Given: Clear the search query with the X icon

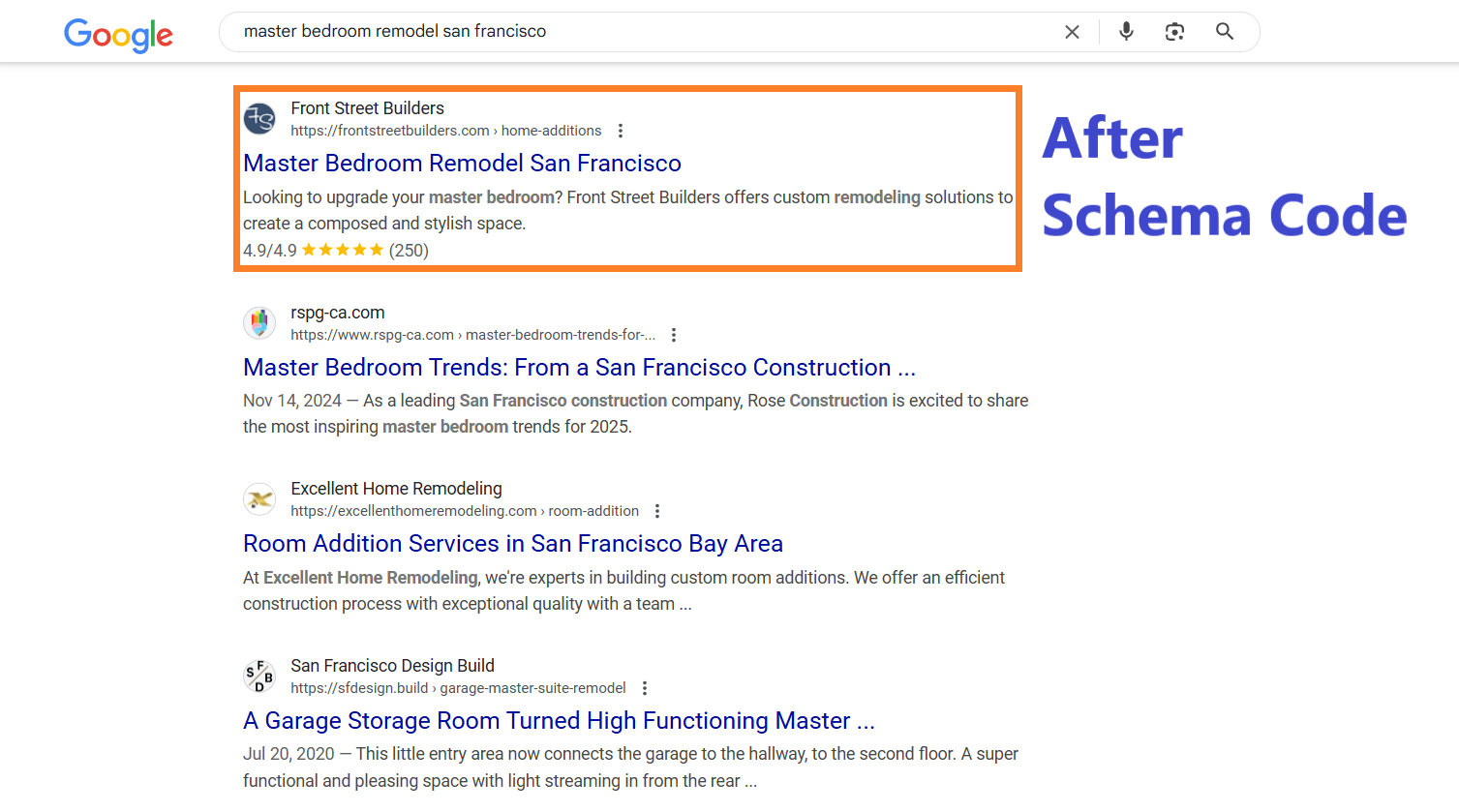Looking at the screenshot, I should (1072, 32).
